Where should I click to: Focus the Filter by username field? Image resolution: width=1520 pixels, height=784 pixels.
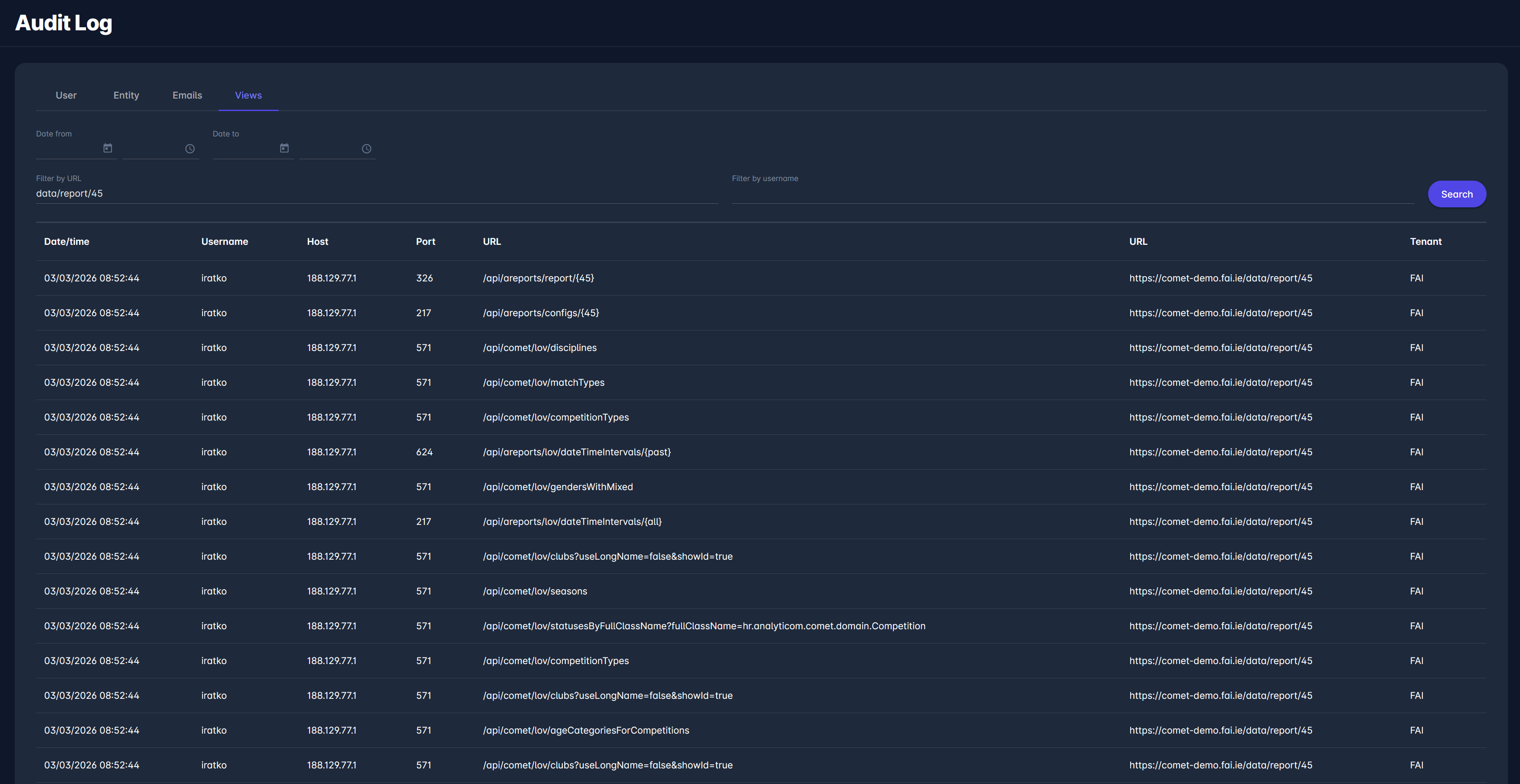[x=1072, y=194]
